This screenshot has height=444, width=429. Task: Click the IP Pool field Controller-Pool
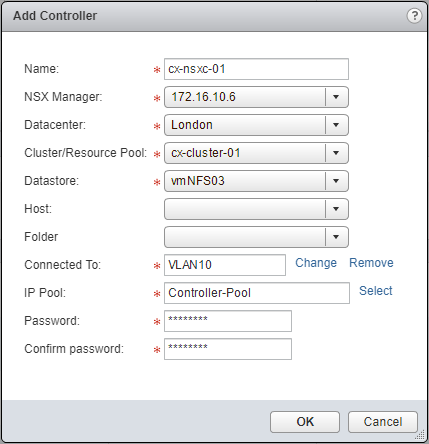tap(257, 293)
